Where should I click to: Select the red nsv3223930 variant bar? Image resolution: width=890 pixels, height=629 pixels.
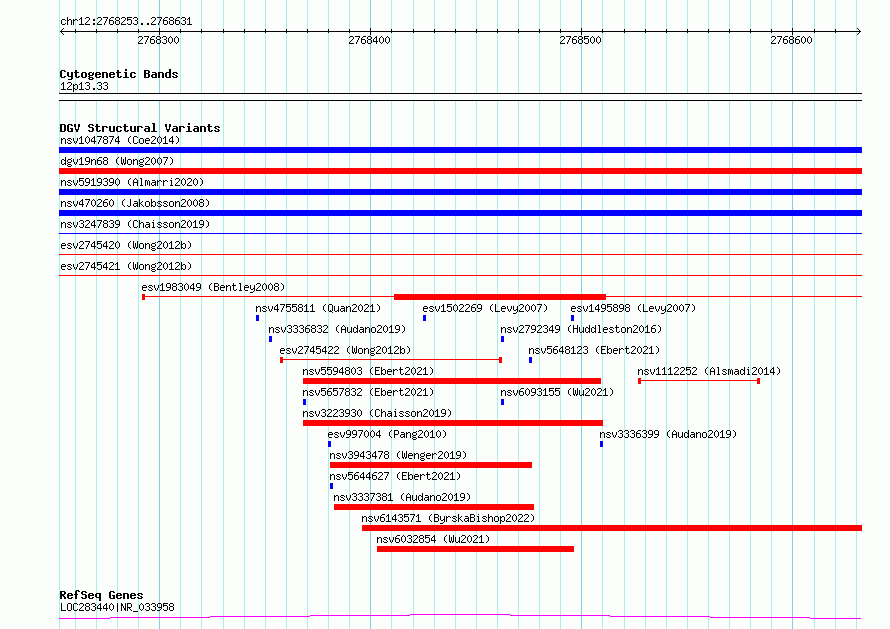point(453,423)
